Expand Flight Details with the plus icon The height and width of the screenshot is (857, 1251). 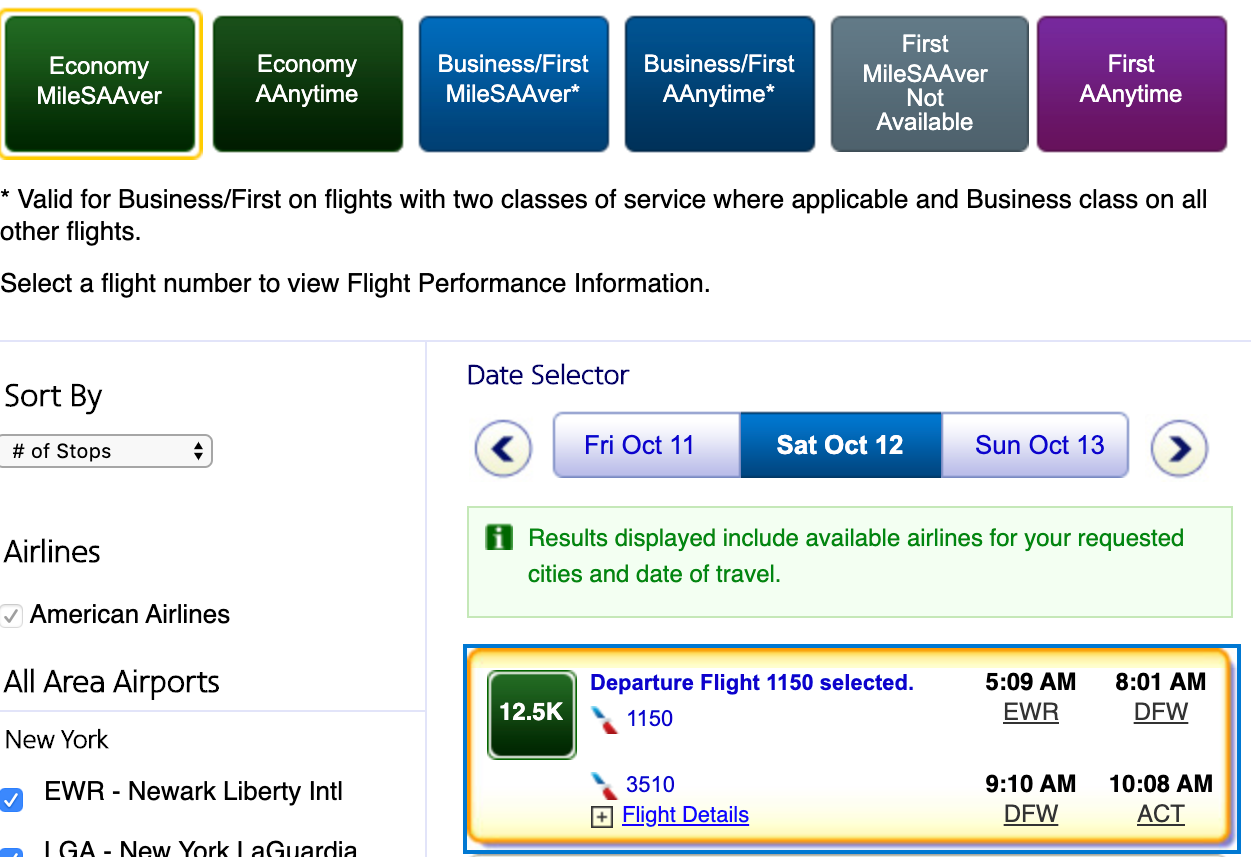[601, 817]
